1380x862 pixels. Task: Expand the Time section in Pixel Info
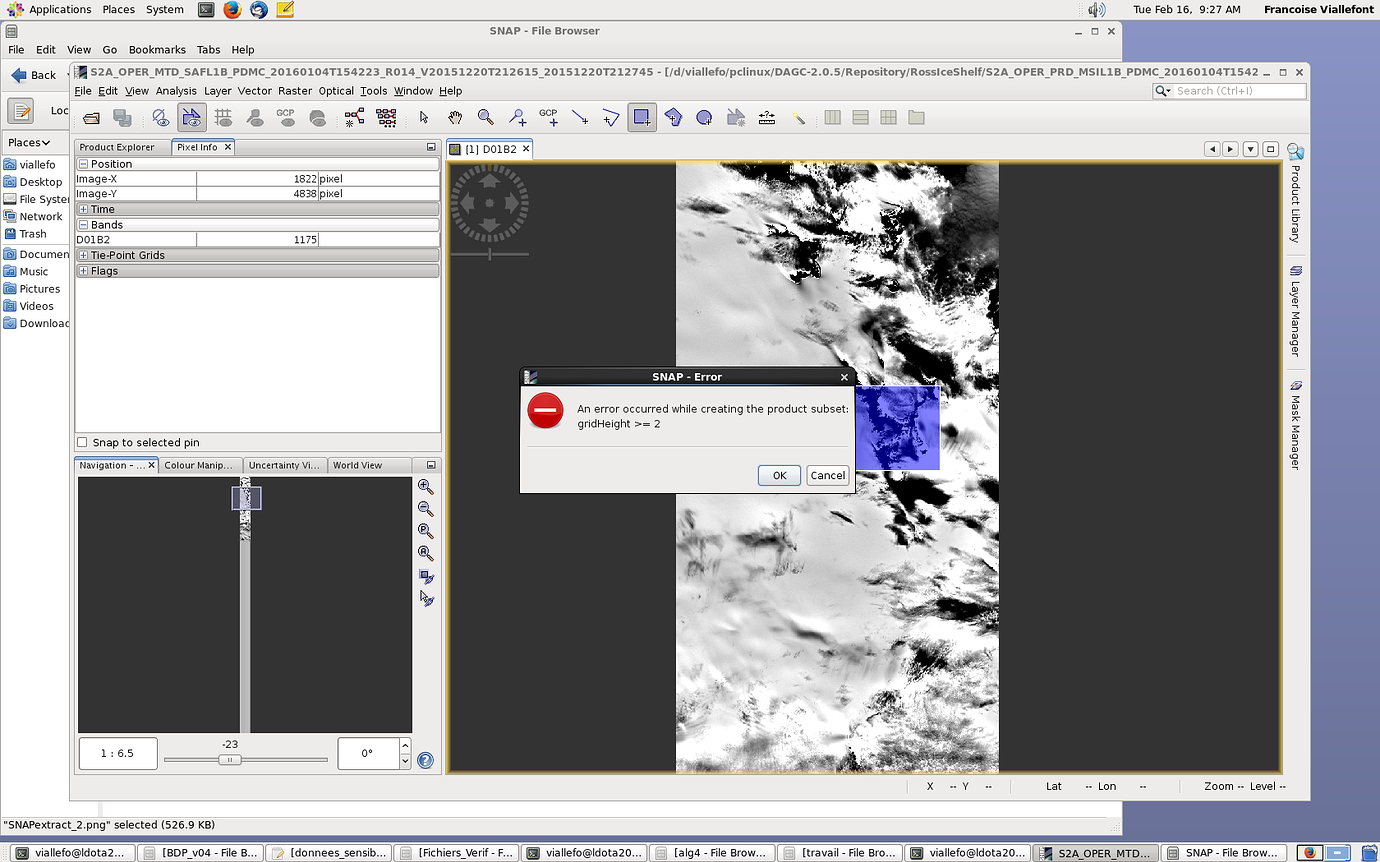click(x=84, y=209)
